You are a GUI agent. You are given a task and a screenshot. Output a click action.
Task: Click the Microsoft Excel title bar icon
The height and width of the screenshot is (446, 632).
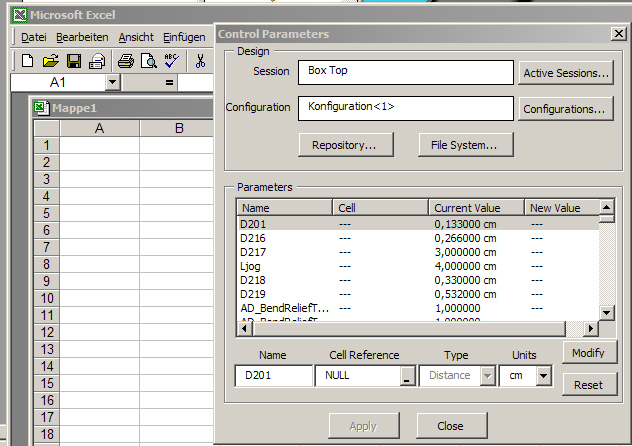(19, 15)
